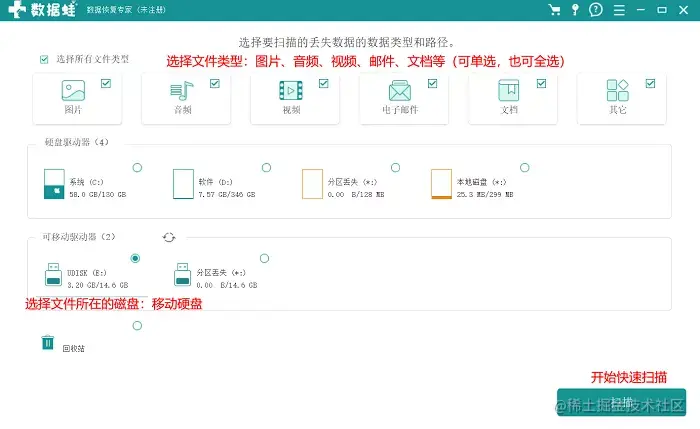Viewport: 700px width, 429px height.
Task: Click the 58.0 GB/130 GB size text
Action: [x=98, y=195]
